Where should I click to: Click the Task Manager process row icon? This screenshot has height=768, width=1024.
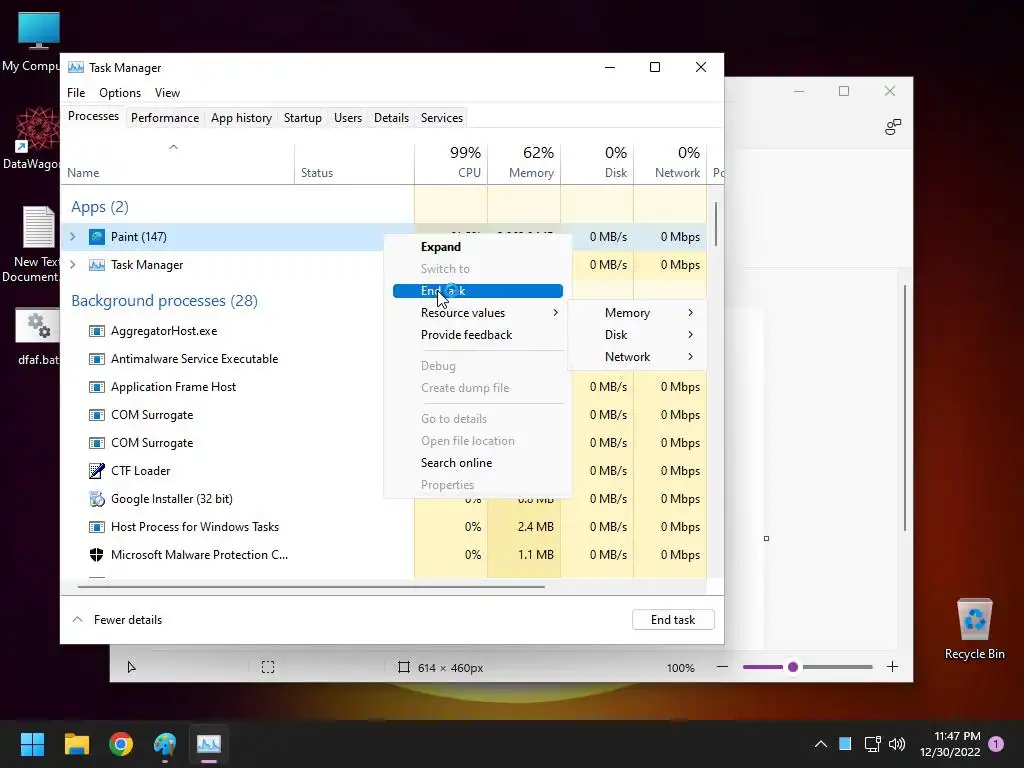pos(97,265)
